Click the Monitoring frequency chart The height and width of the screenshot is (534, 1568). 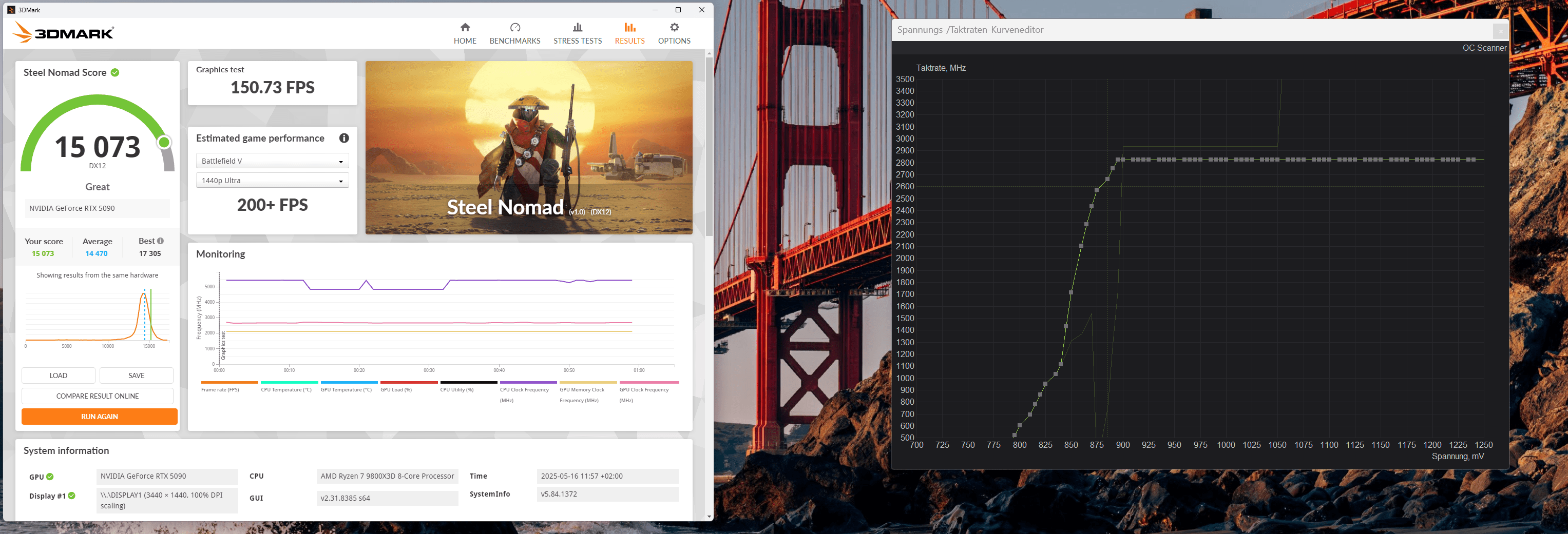(439, 322)
